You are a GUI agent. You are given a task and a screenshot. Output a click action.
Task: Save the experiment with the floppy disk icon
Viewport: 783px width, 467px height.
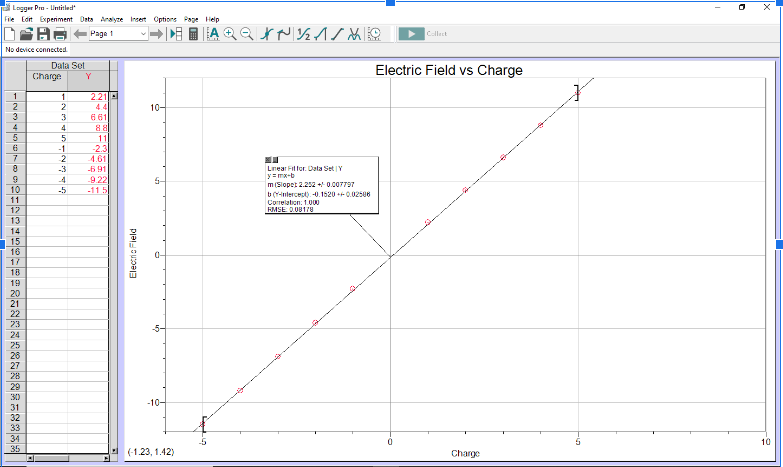43,34
